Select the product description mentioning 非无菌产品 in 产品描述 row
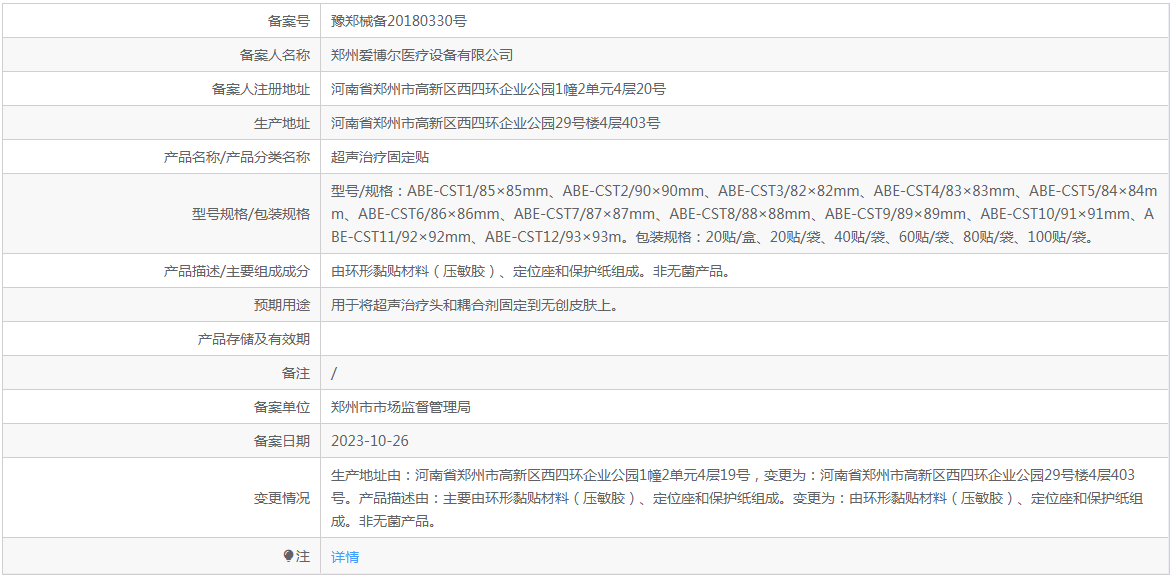1170x578 pixels. (531, 271)
